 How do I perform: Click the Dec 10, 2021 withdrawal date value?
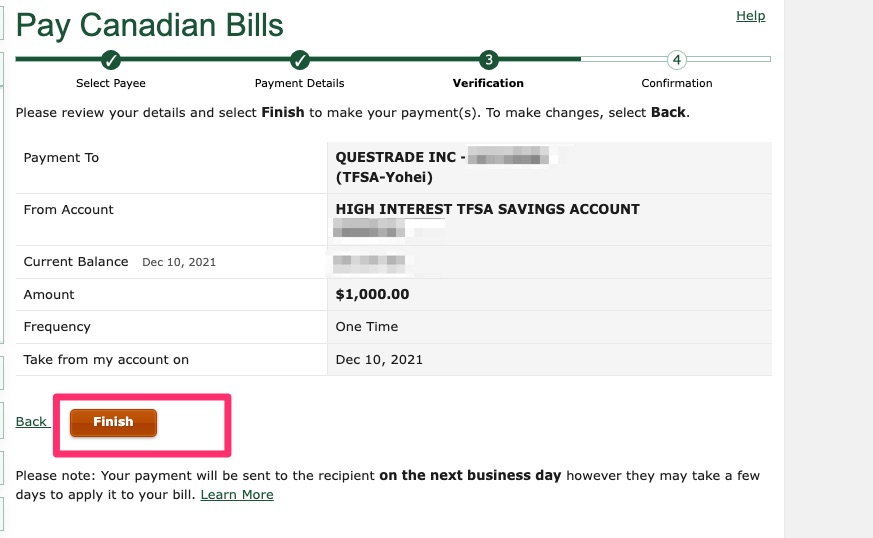[x=379, y=359]
